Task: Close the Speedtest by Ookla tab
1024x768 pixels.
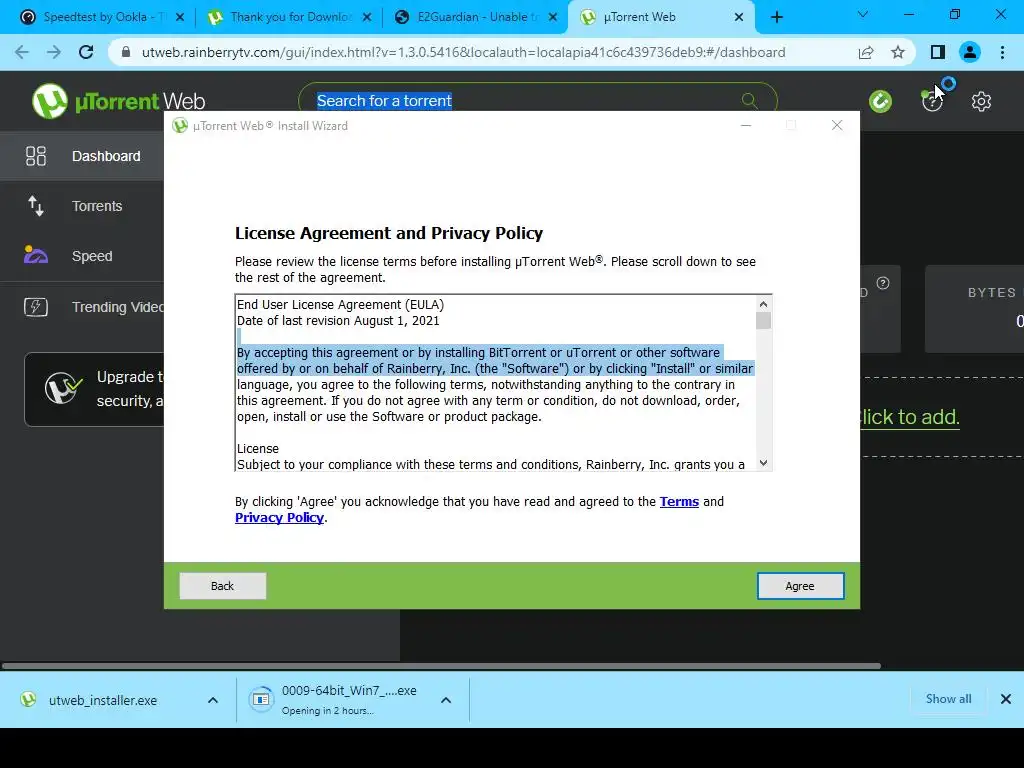Action: [x=180, y=17]
